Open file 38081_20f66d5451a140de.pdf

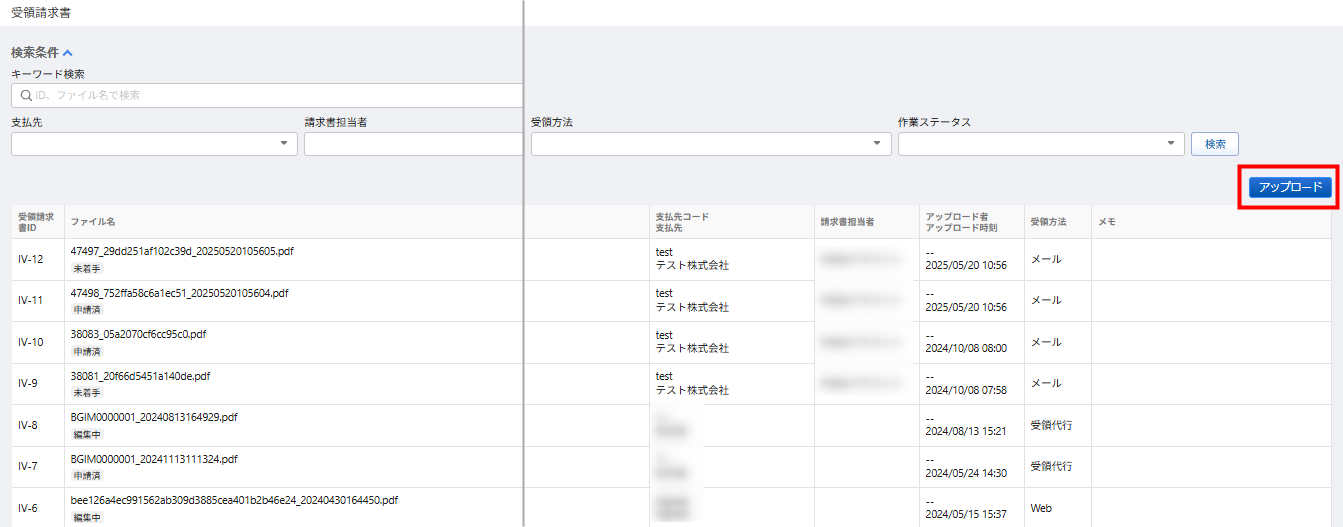140,376
